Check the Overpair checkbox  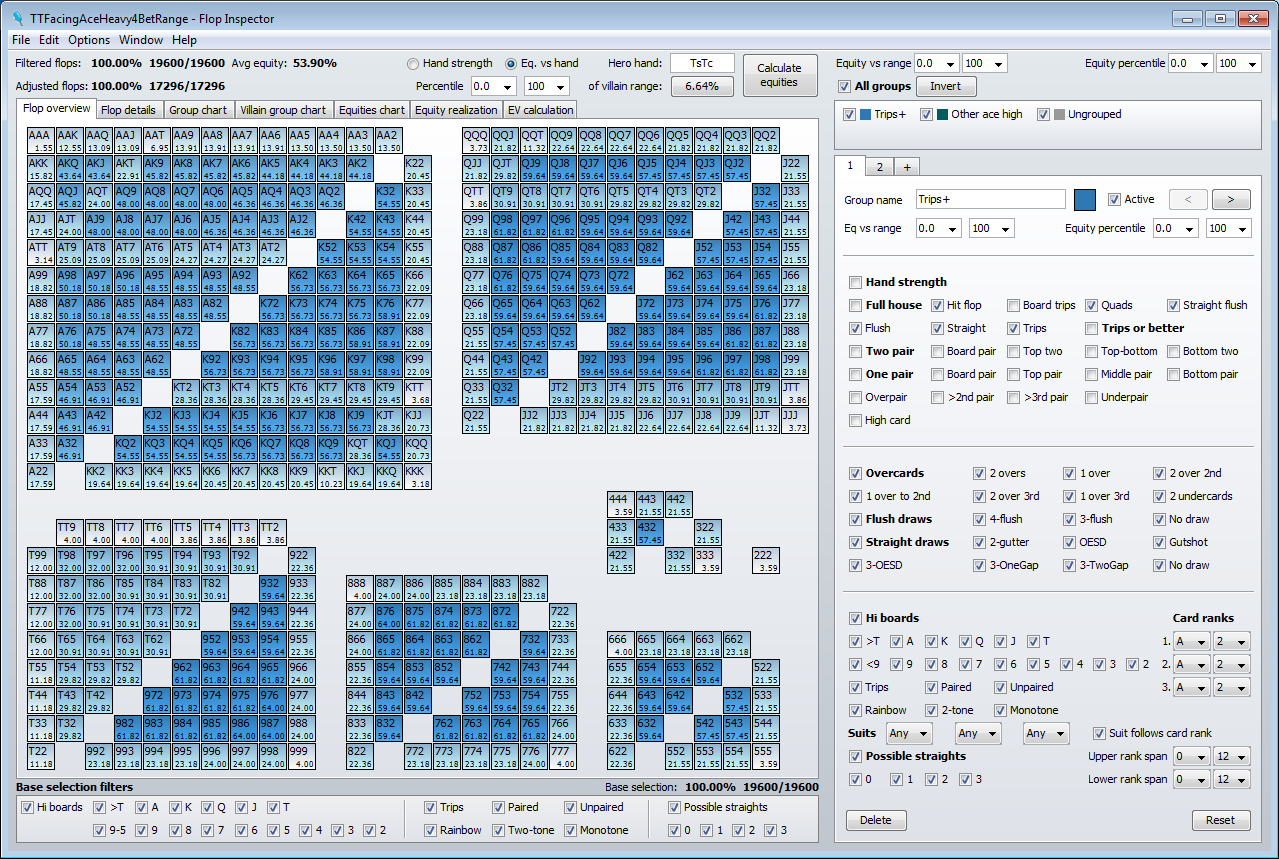tap(855, 397)
